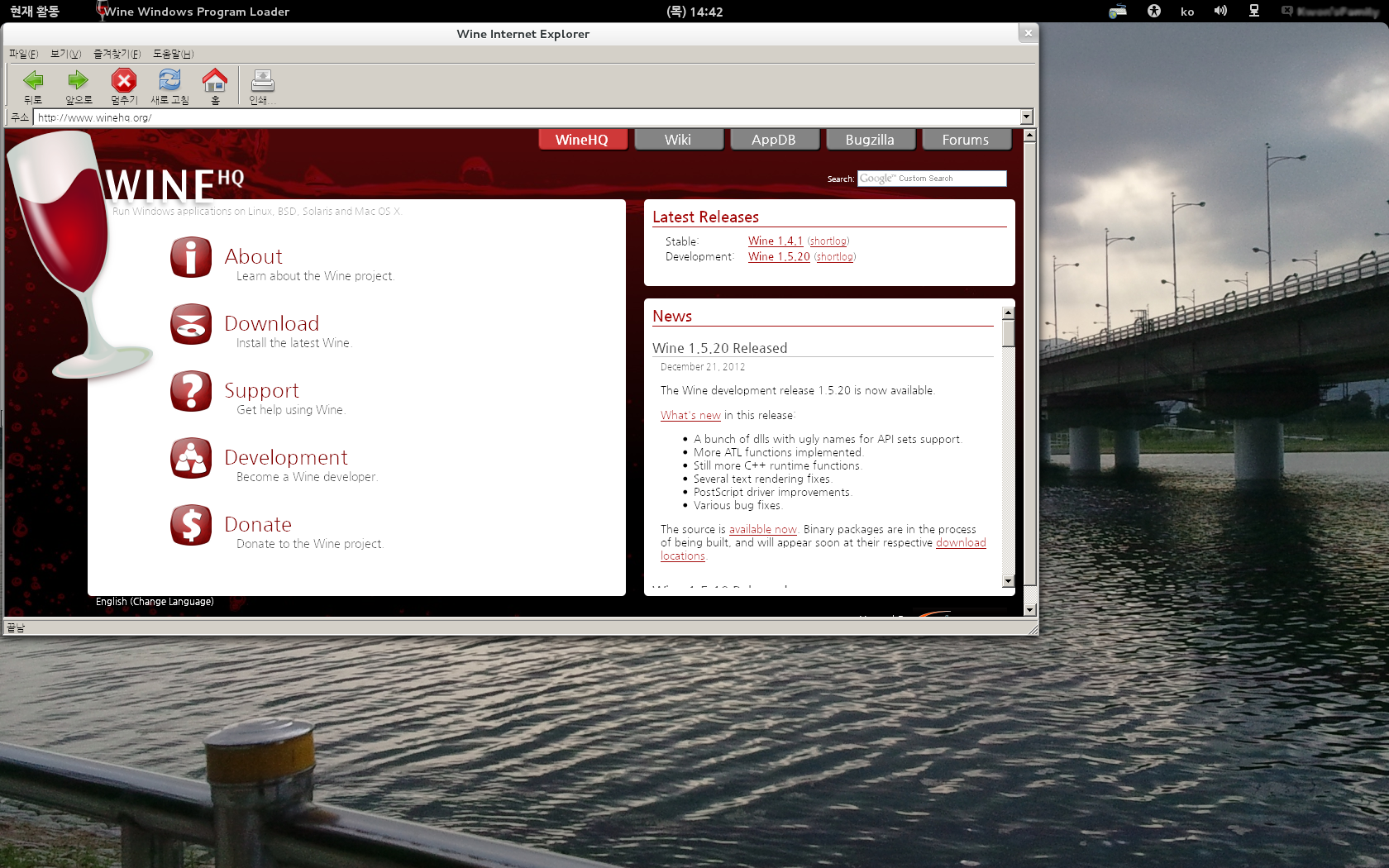Click the Download disc icon
This screenshot has width=1389, height=868.
191,324
